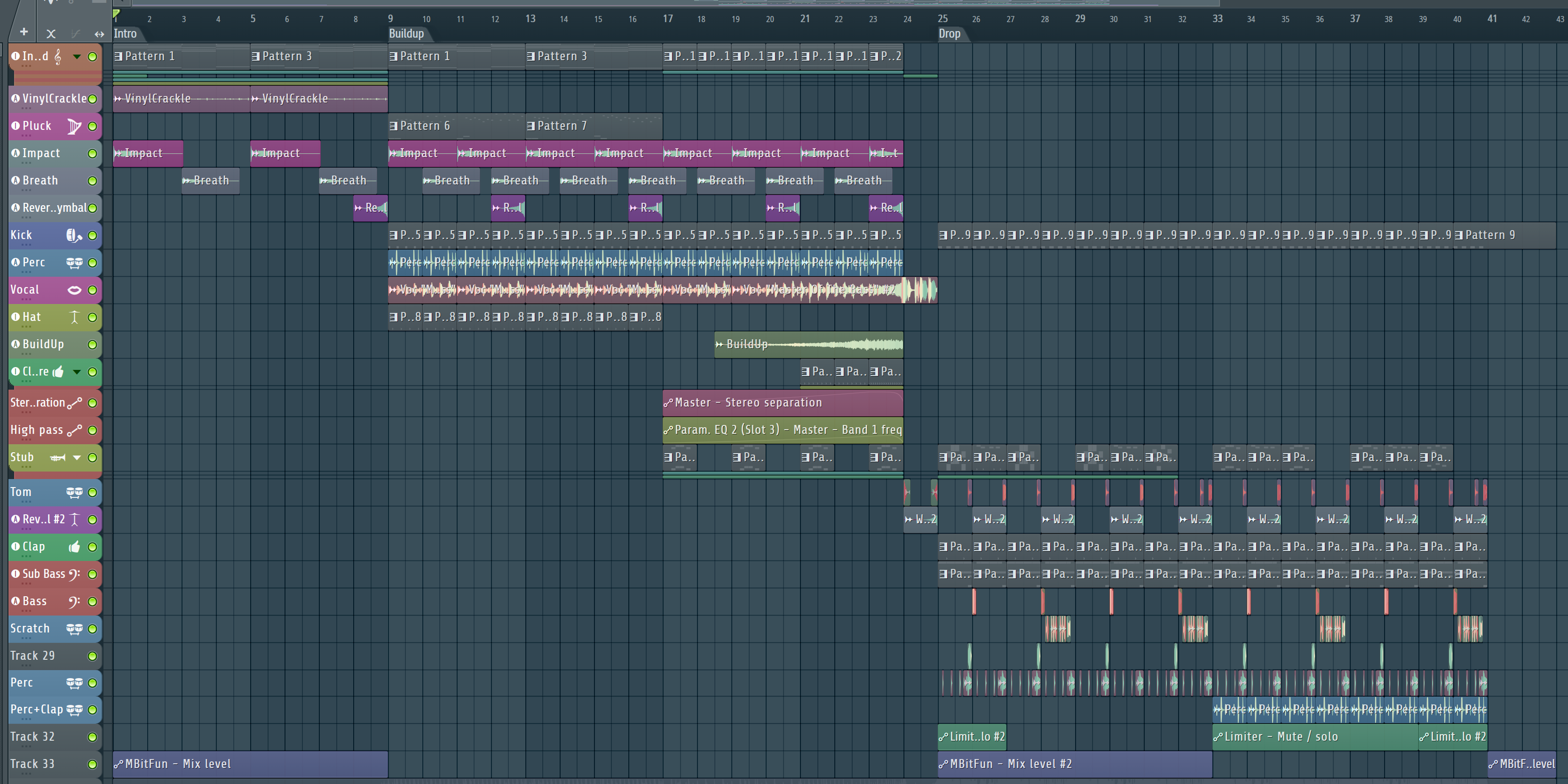The height and width of the screenshot is (784, 1568).
Task: Click the thumbs-up icon on Cl..re track
Action: [58, 372]
